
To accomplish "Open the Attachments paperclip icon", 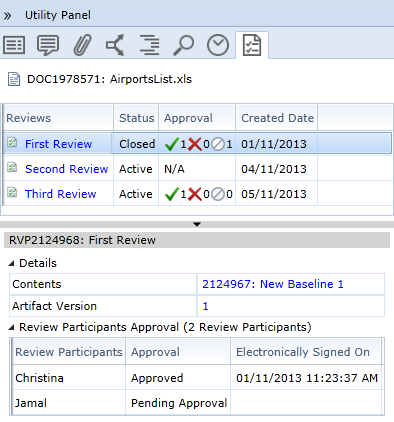I will 82,45.
